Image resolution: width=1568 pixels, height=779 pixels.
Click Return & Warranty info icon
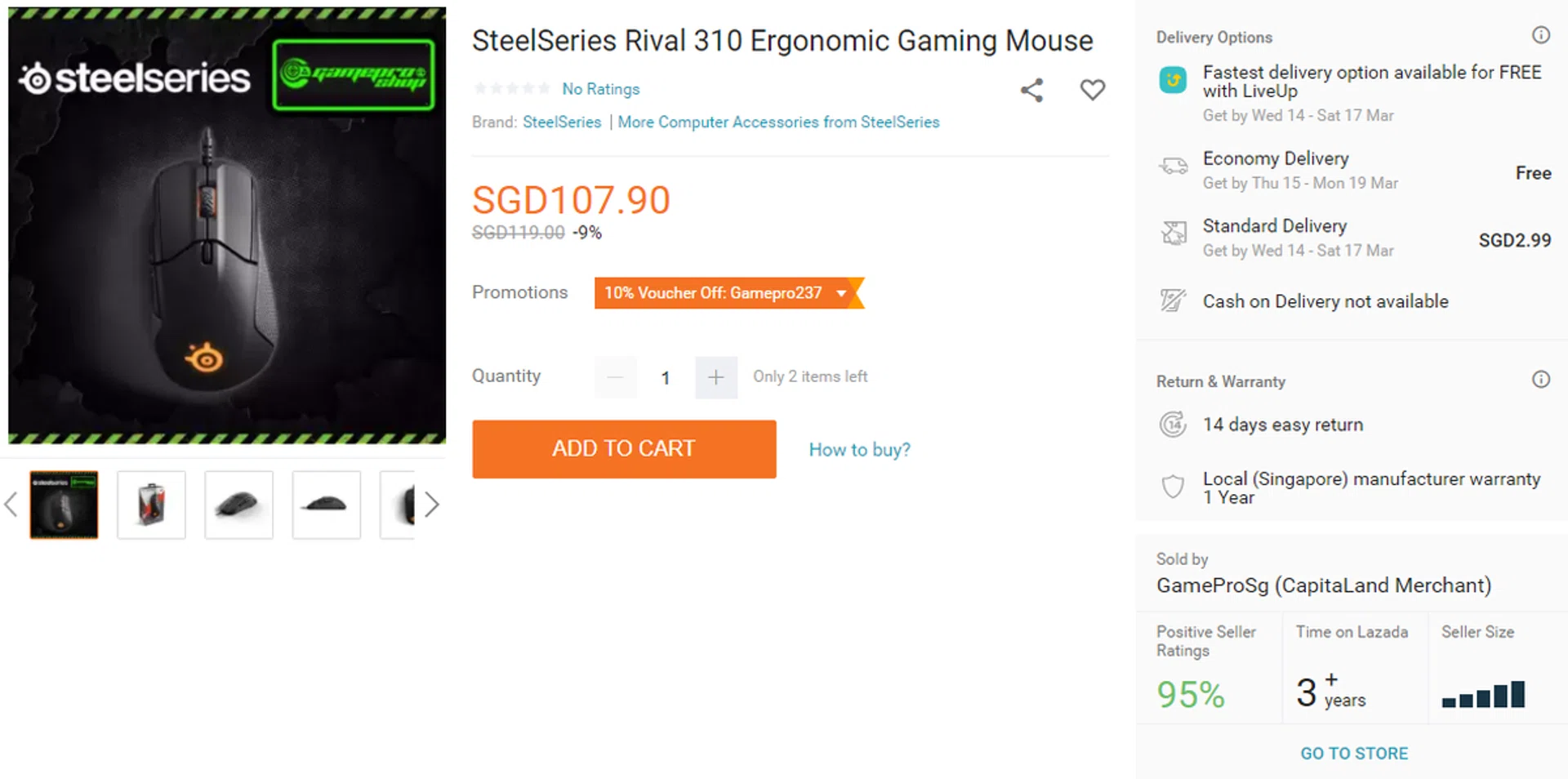click(x=1540, y=380)
